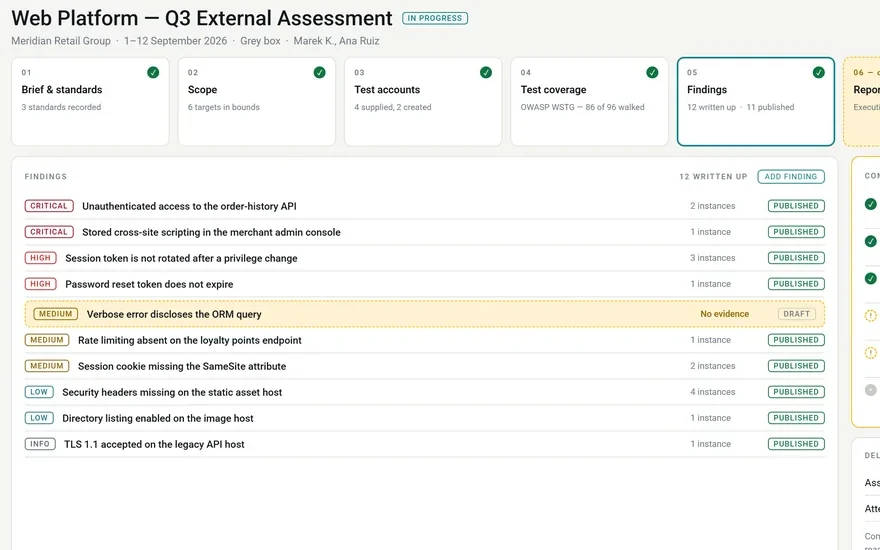Click Low badge on Security headers row
The image size is (880, 550).
pos(39,392)
